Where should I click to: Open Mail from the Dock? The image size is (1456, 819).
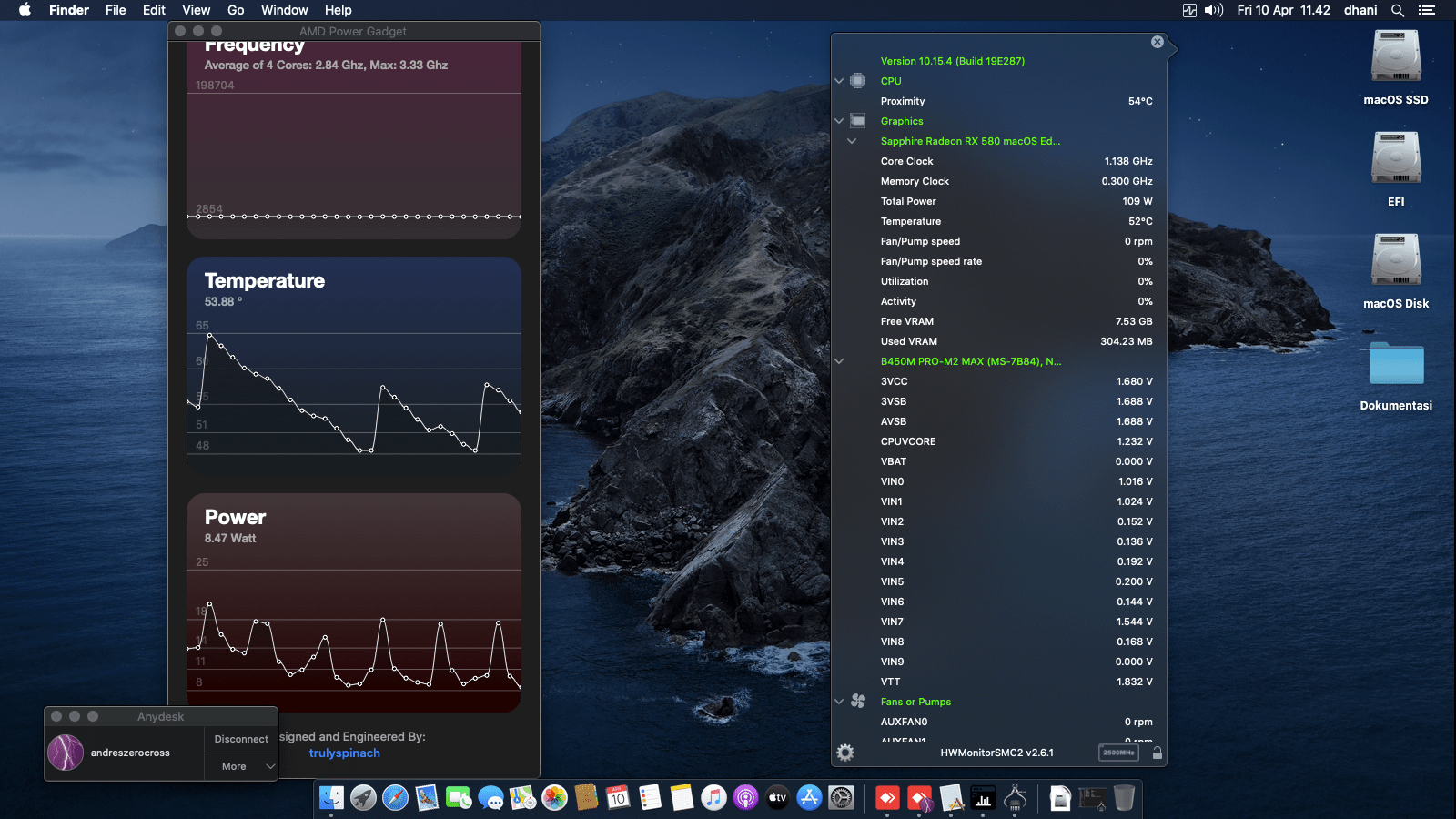coord(427,798)
